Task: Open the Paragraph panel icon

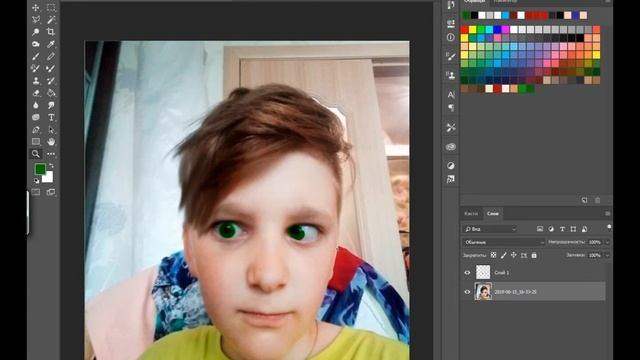Action: (x=451, y=108)
